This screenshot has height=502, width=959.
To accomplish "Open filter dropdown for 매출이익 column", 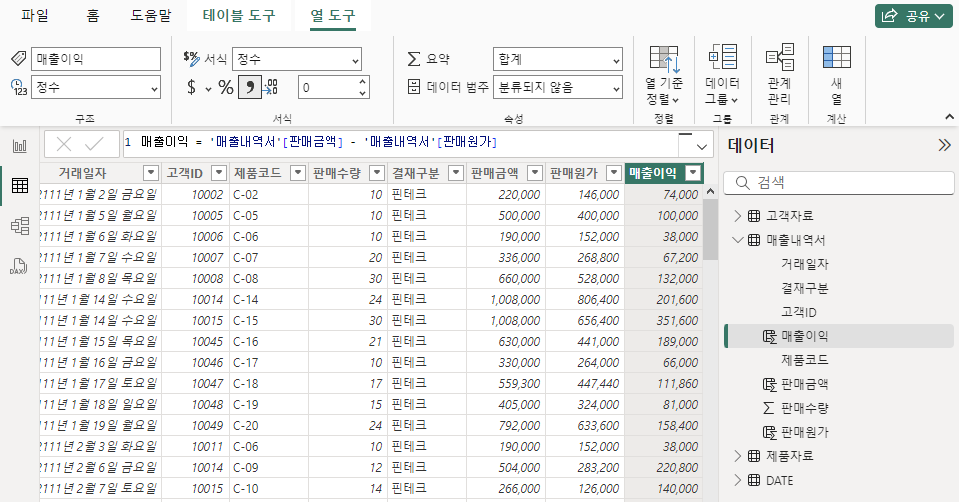I will pyautogui.click(x=693, y=173).
